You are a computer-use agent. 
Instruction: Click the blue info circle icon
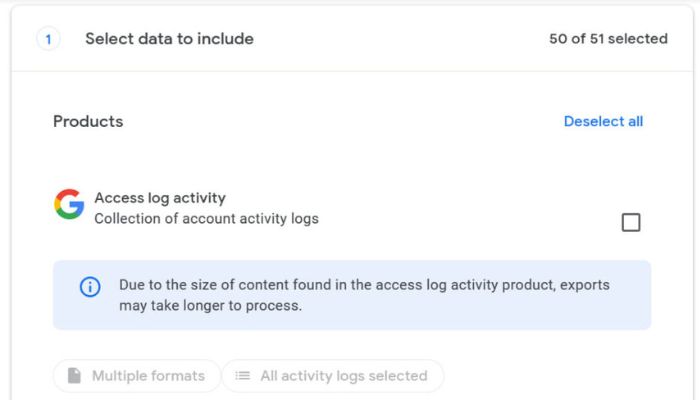90,287
